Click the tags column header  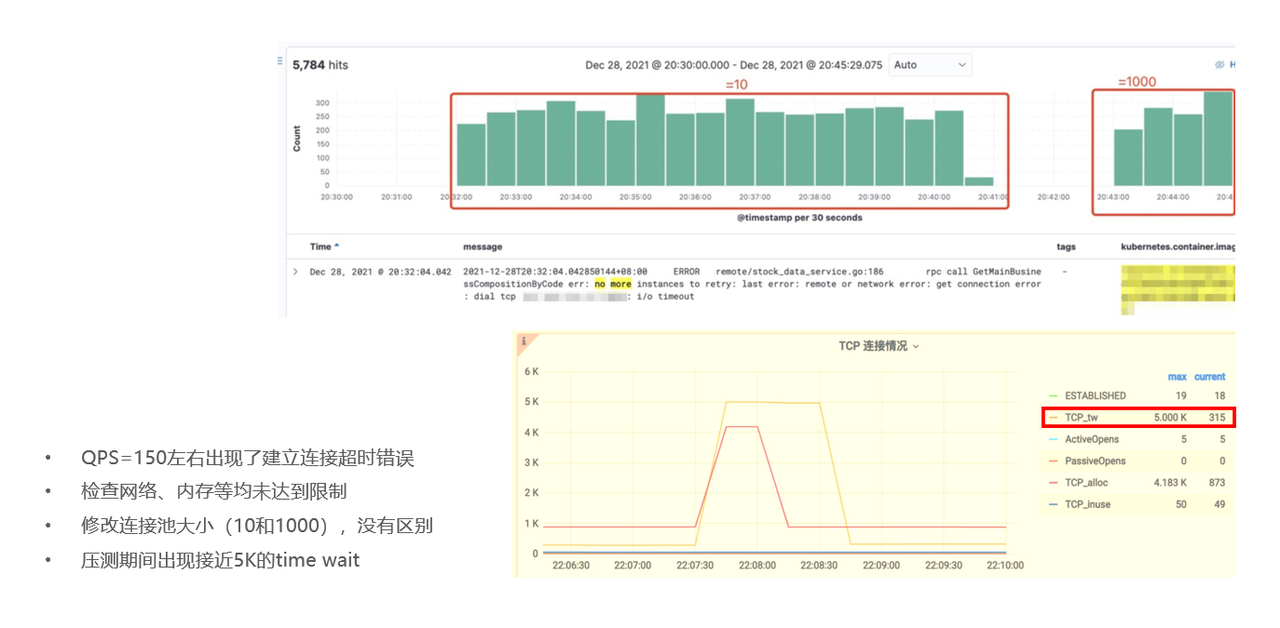click(x=1066, y=246)
